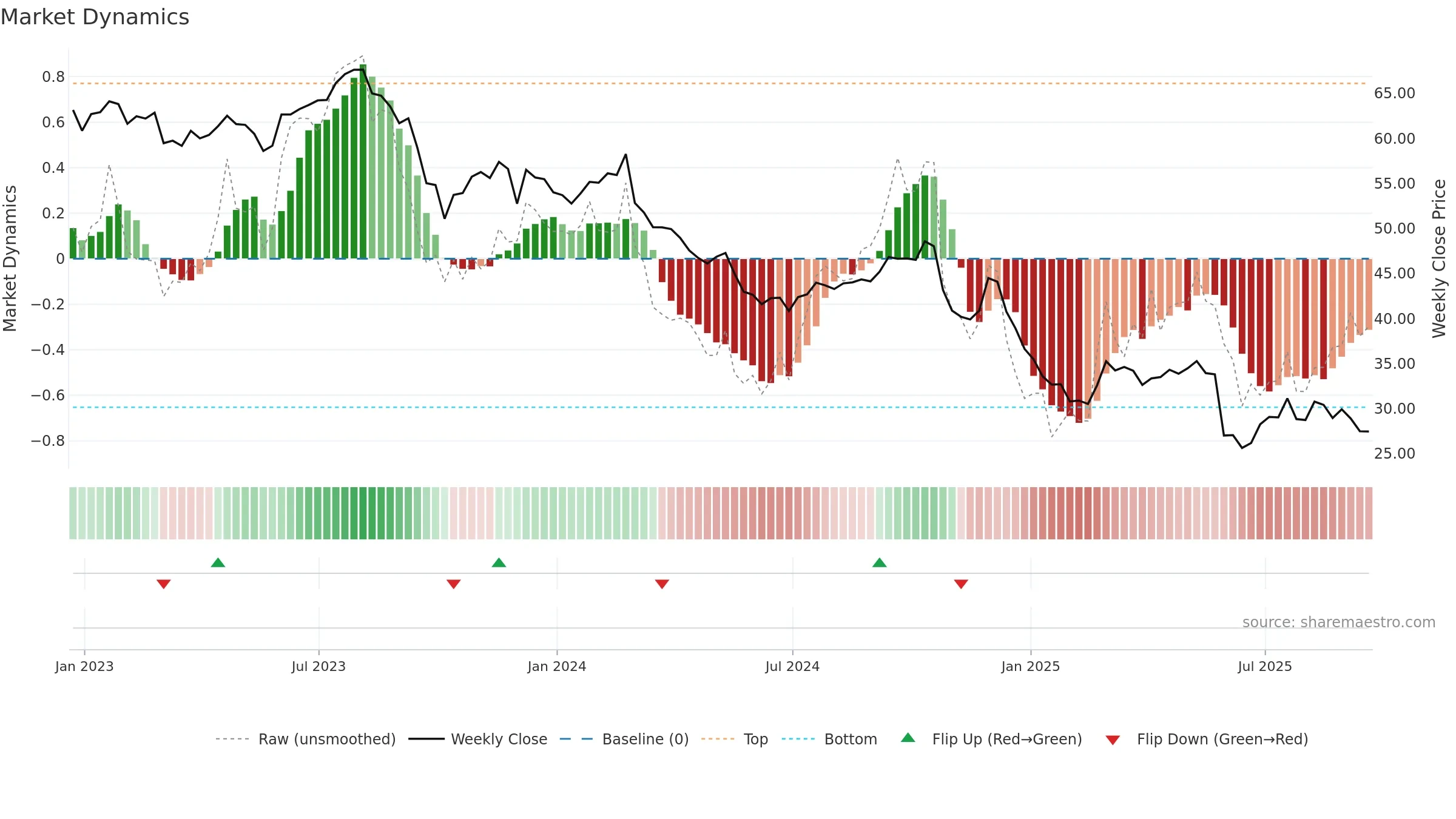Screen dimensions: 1456x819
Task: Click the 45.00 price axis label
Action: click(1395, 273)
